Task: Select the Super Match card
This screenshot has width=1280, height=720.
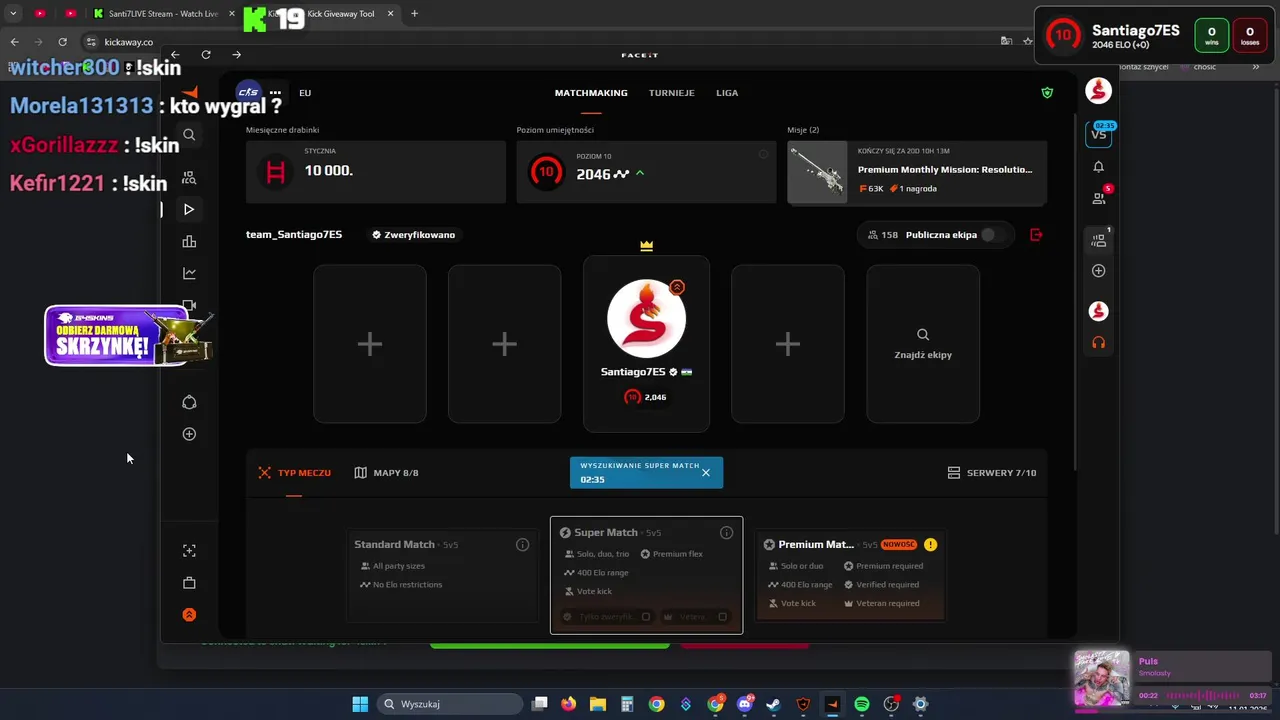Action: (x=646, y=575)
